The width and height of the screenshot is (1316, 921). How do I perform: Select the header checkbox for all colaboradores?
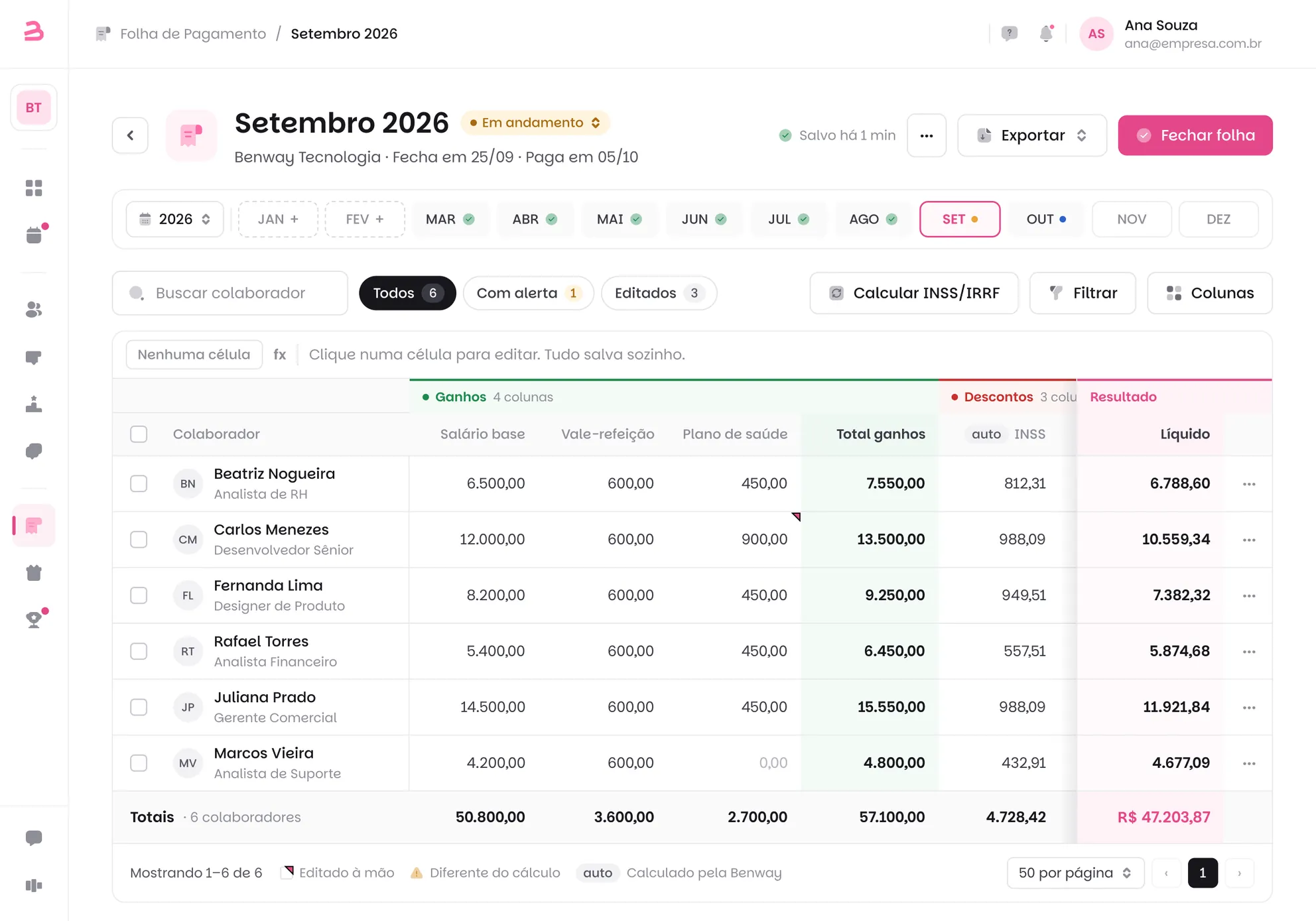click(x=139, y=434)
